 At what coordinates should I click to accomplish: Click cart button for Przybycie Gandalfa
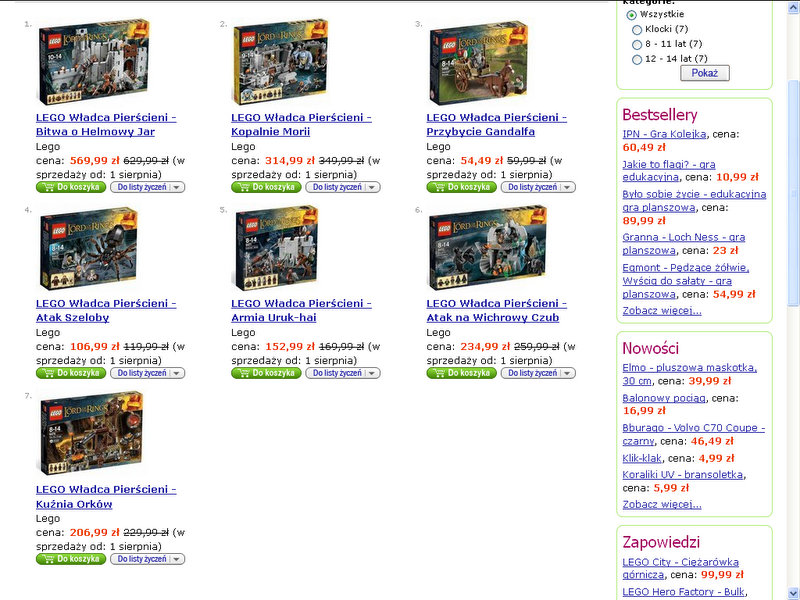point(461,187)
